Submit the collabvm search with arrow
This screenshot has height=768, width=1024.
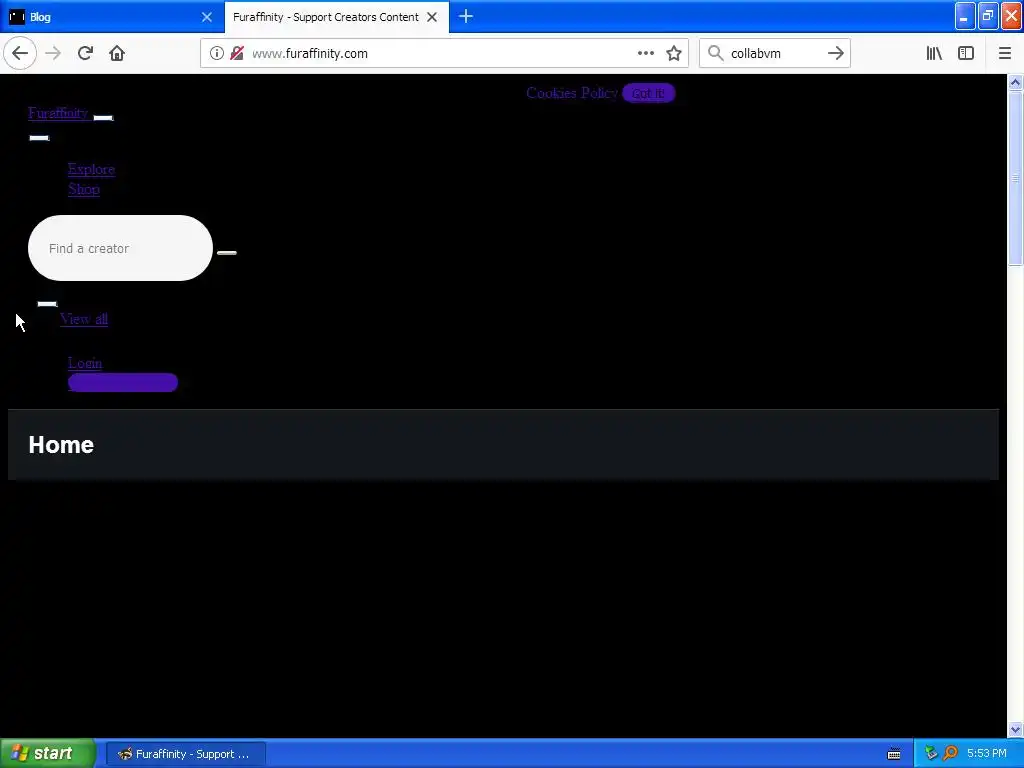click(835, 53)
